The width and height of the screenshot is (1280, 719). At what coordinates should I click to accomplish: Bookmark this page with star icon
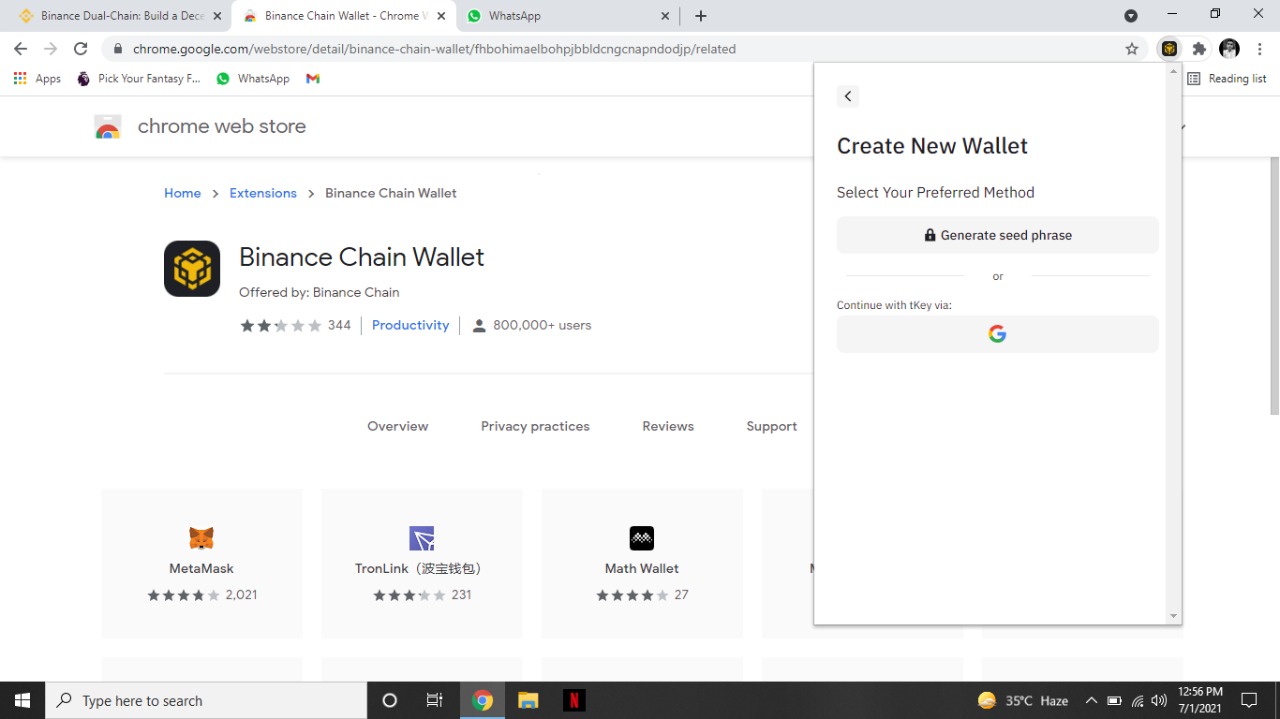tap(1132, 48)
